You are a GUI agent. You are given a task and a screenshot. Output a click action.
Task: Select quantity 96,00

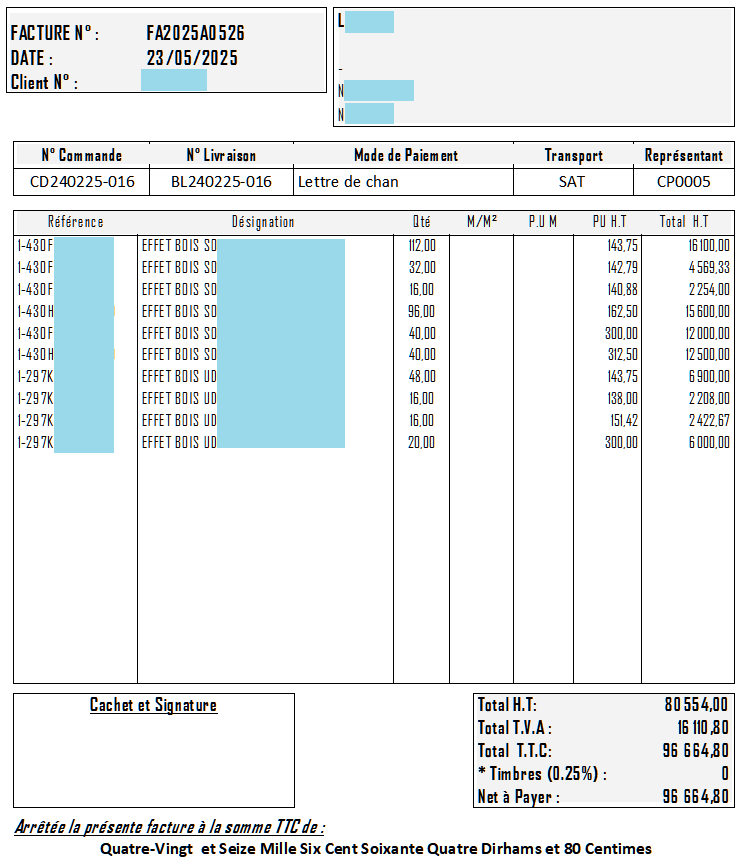[x=421, y=311]
